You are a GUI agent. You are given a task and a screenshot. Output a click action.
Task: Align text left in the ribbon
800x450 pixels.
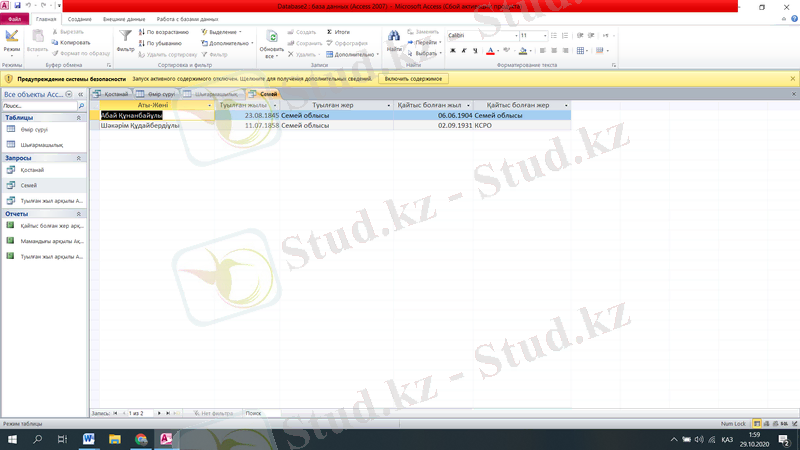pyautogui.click(x=542, y=51)
